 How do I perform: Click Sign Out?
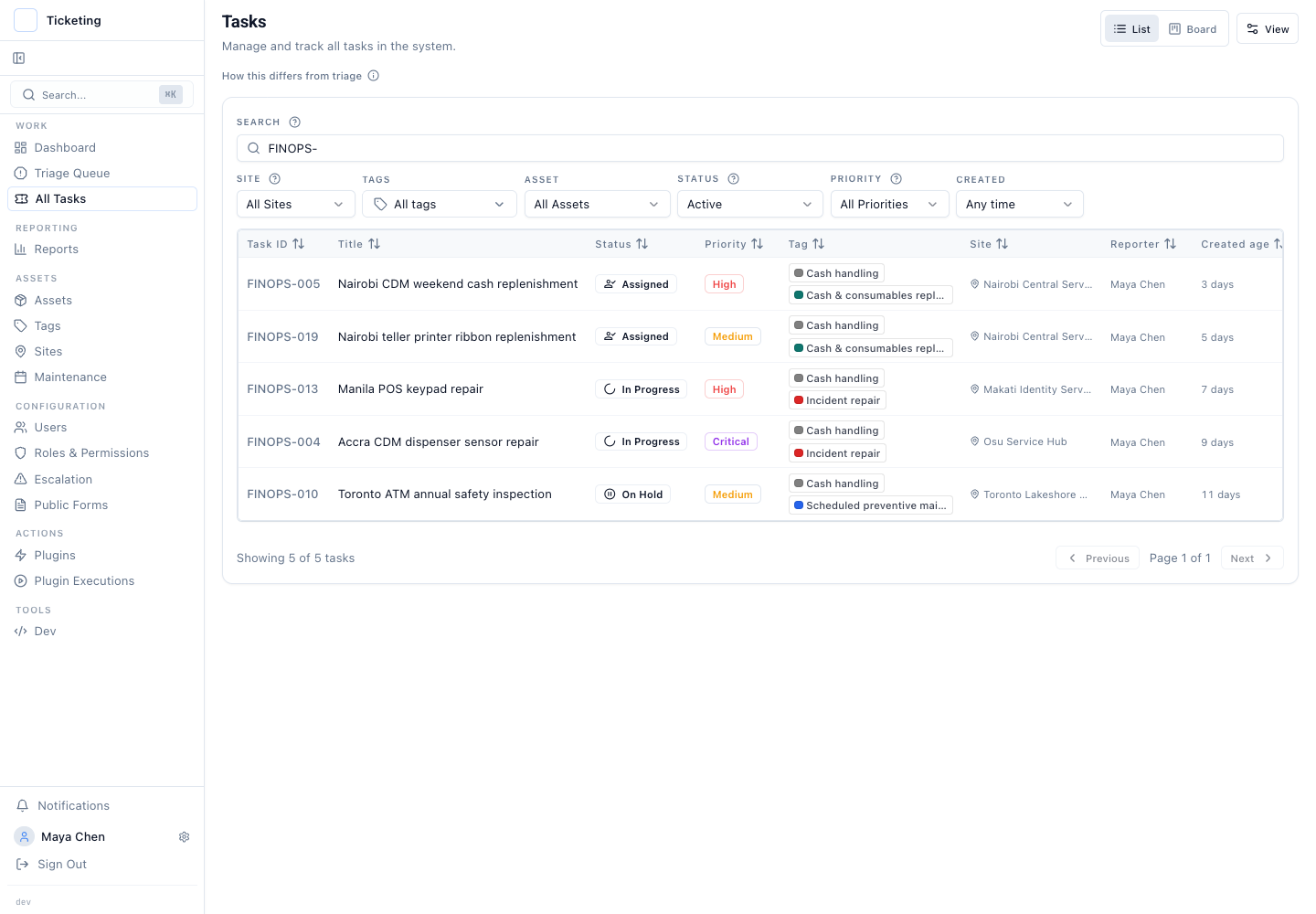pos(62,865)
